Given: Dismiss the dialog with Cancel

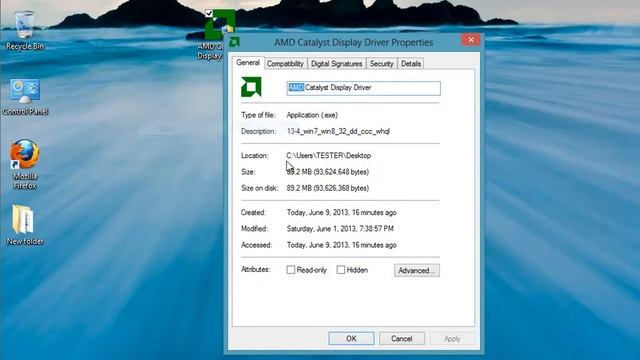Looking at the screenshot, I should pos(402,338).
